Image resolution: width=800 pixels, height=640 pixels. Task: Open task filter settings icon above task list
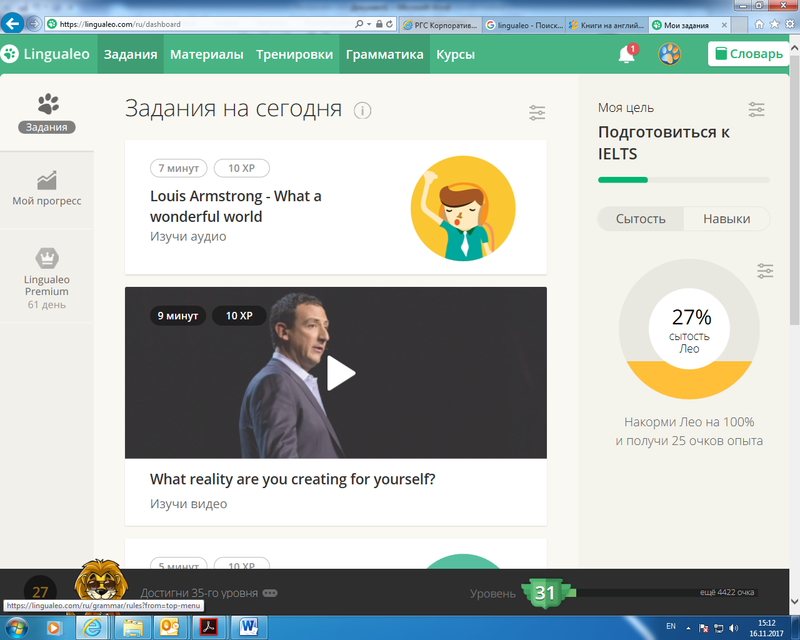pyautogui.click(x=537, y=113)
